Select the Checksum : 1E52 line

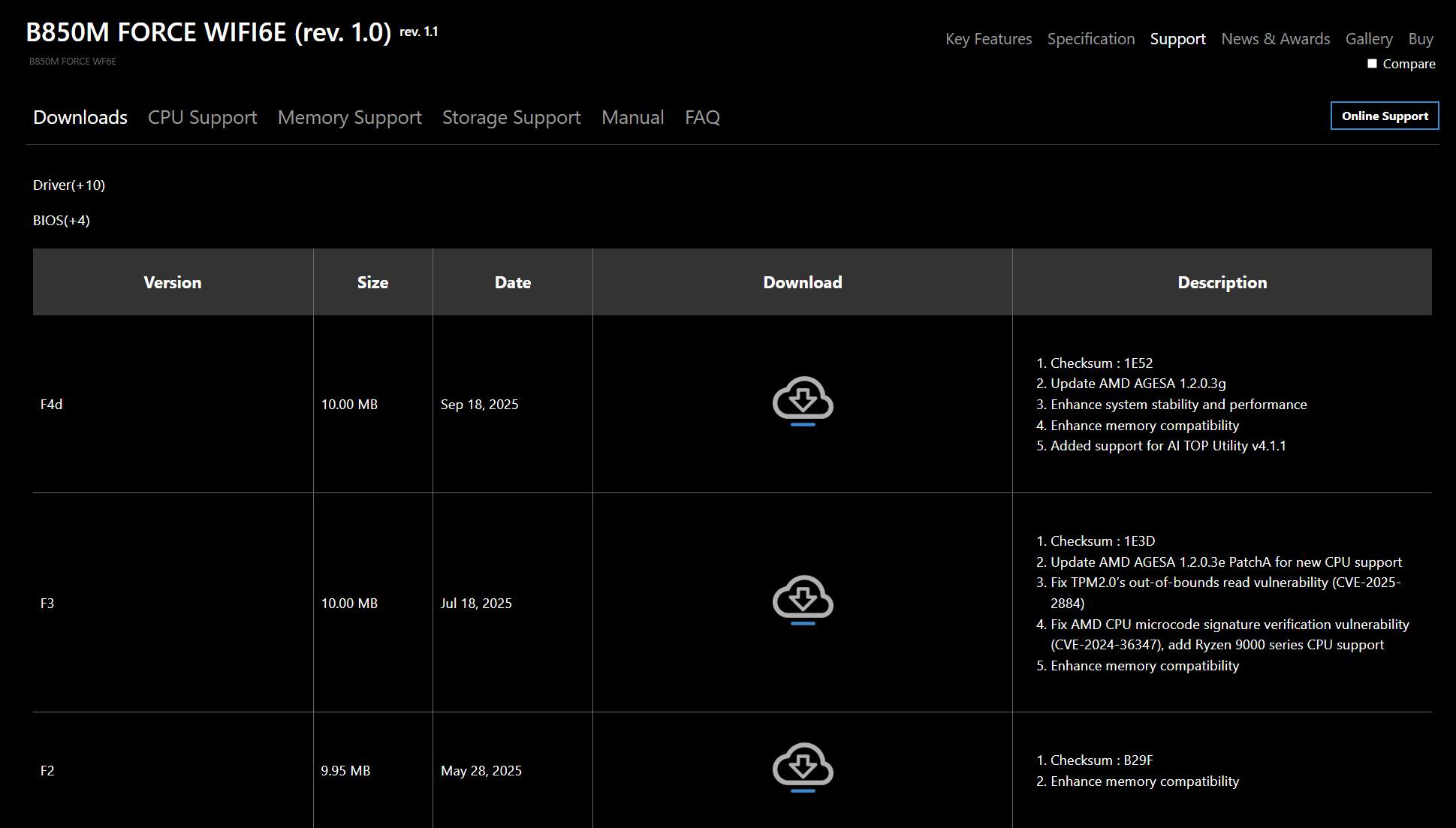pyautogui.click(x=1102, y=363)
